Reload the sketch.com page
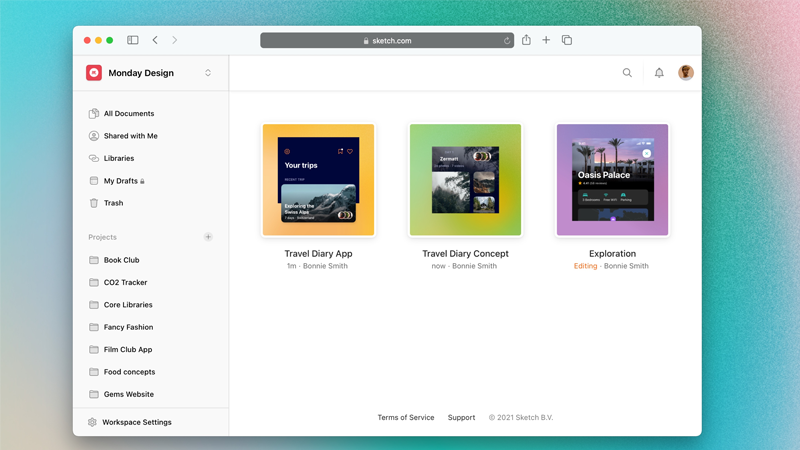800x450 pixels. [507, 41]
